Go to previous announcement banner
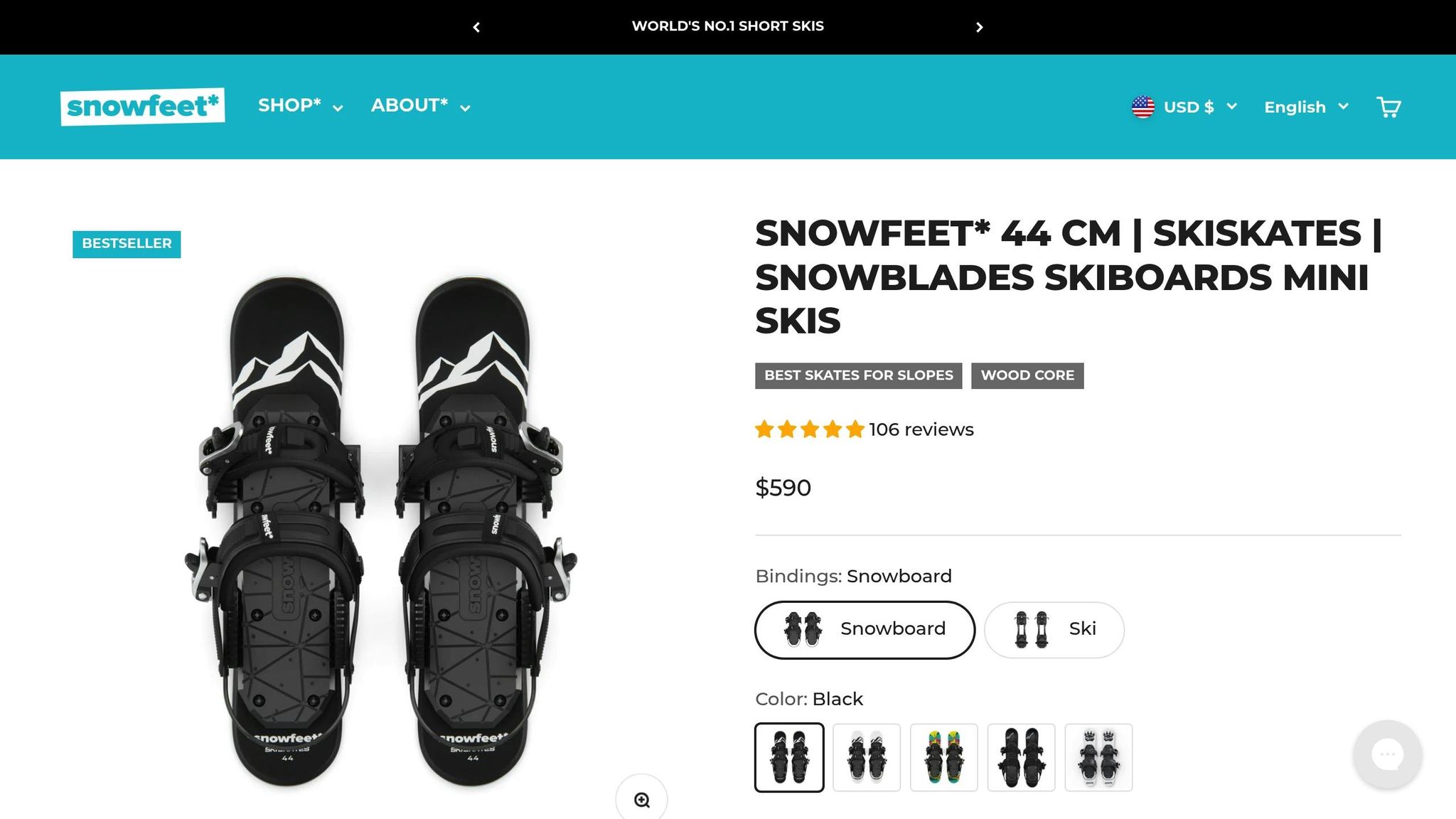1456x819 pixels. coord(476,27)
